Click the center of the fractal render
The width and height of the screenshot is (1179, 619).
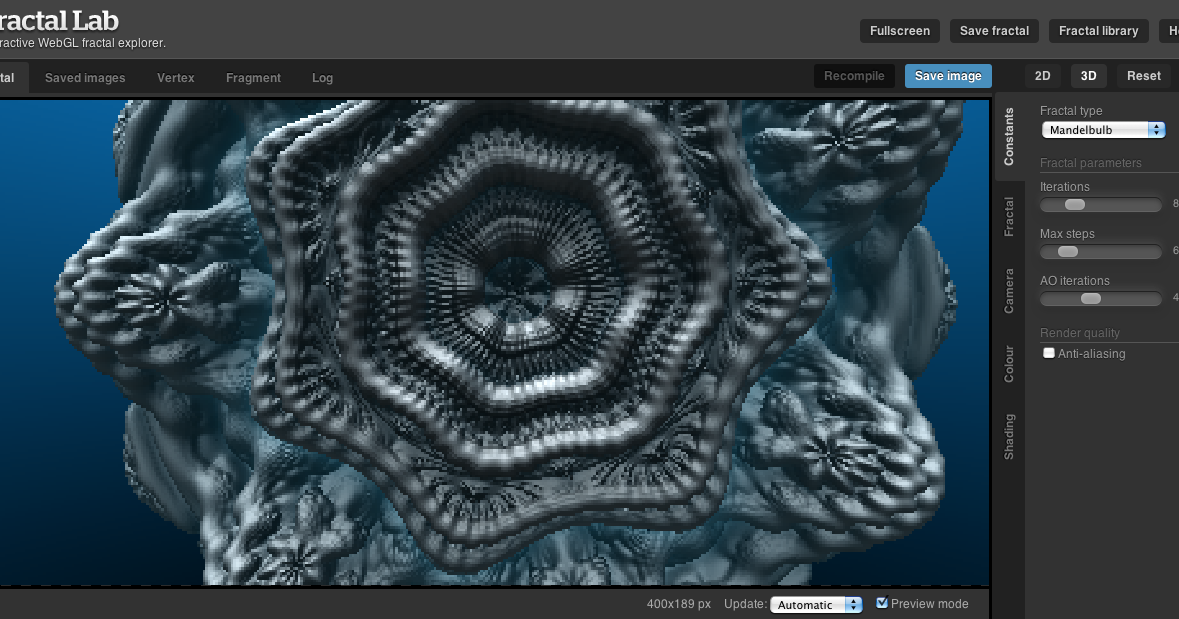(x=494, y=341)
